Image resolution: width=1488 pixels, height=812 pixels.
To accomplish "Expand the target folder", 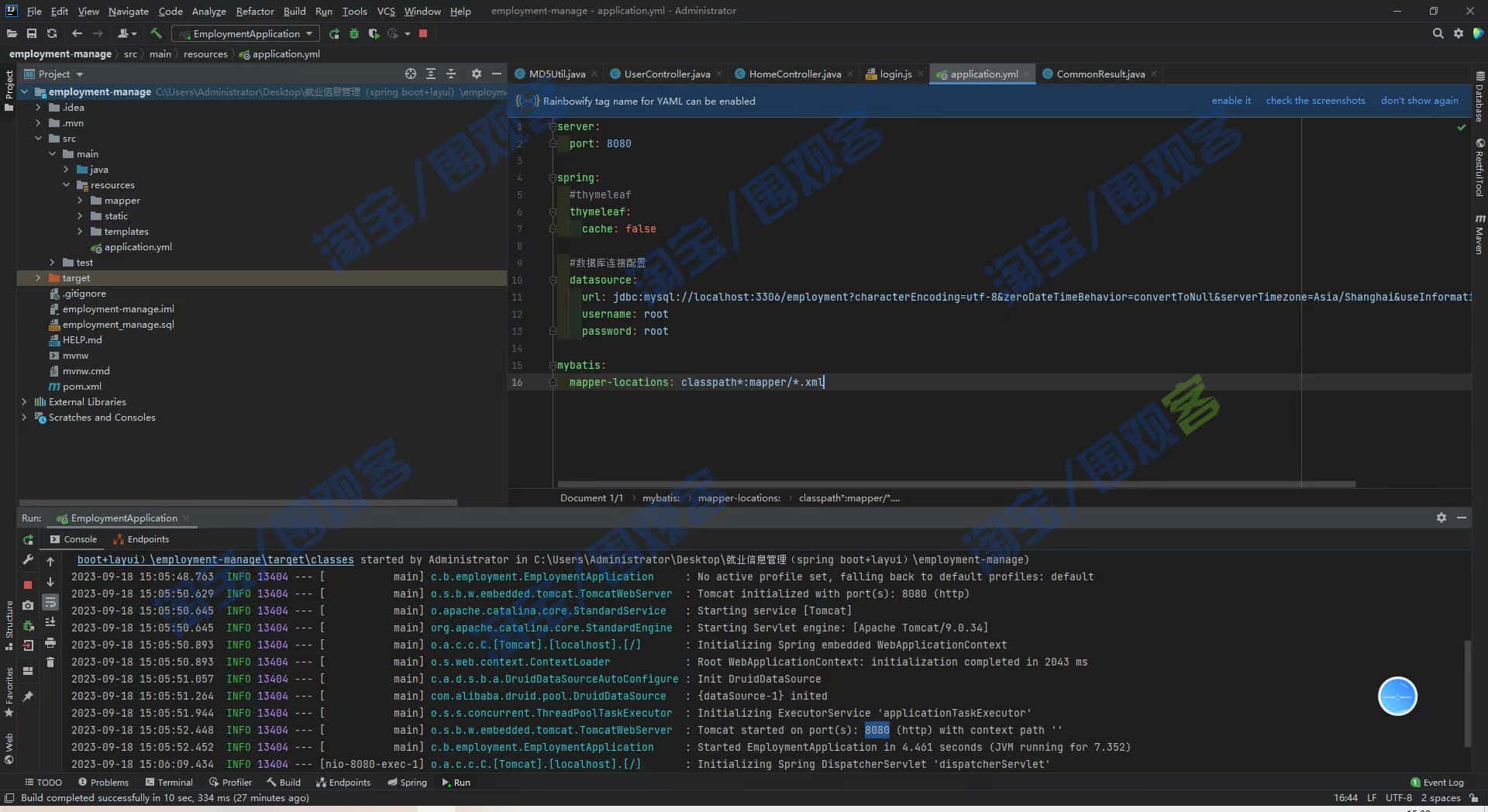I will (38, 278).
